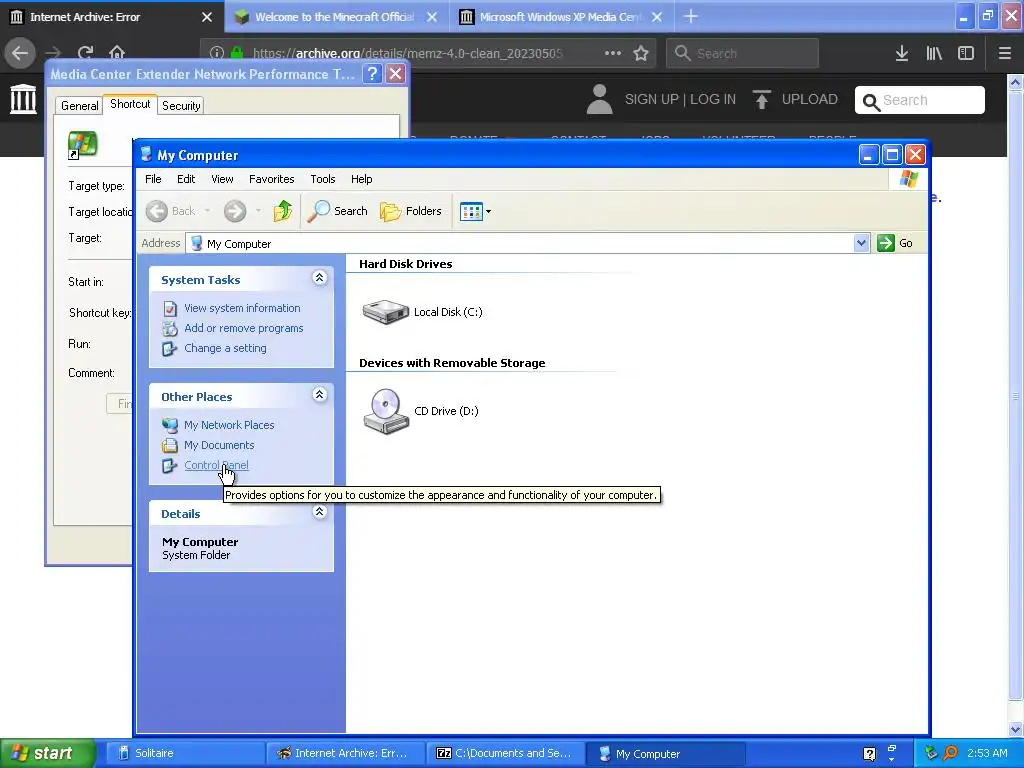This screenshot has width=1024, height=768.
Task: Click Add or remove programs
Action: point(244,328)
